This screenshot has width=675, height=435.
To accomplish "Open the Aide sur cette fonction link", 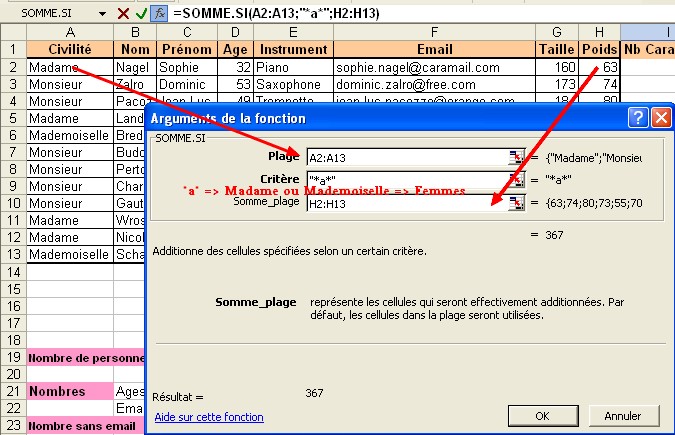I will click(208, 417).
